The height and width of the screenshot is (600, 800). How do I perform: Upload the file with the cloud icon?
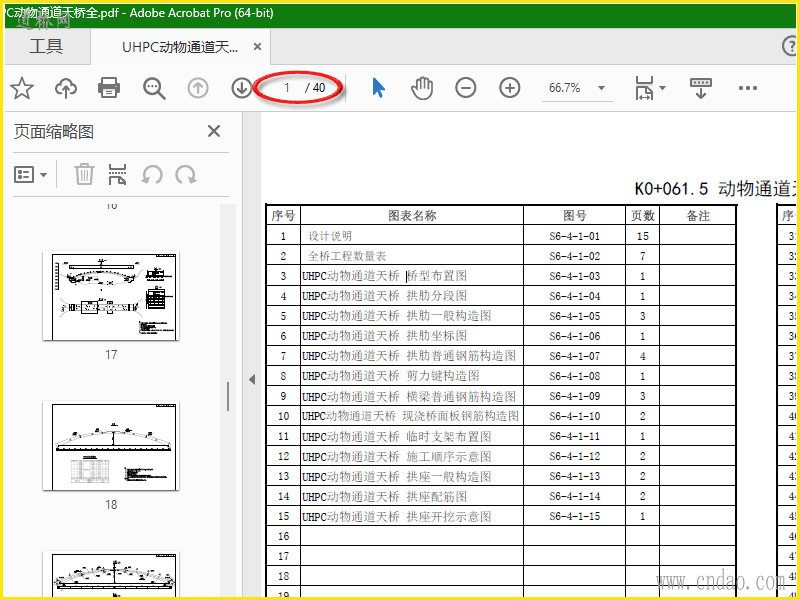pos(66,88)
